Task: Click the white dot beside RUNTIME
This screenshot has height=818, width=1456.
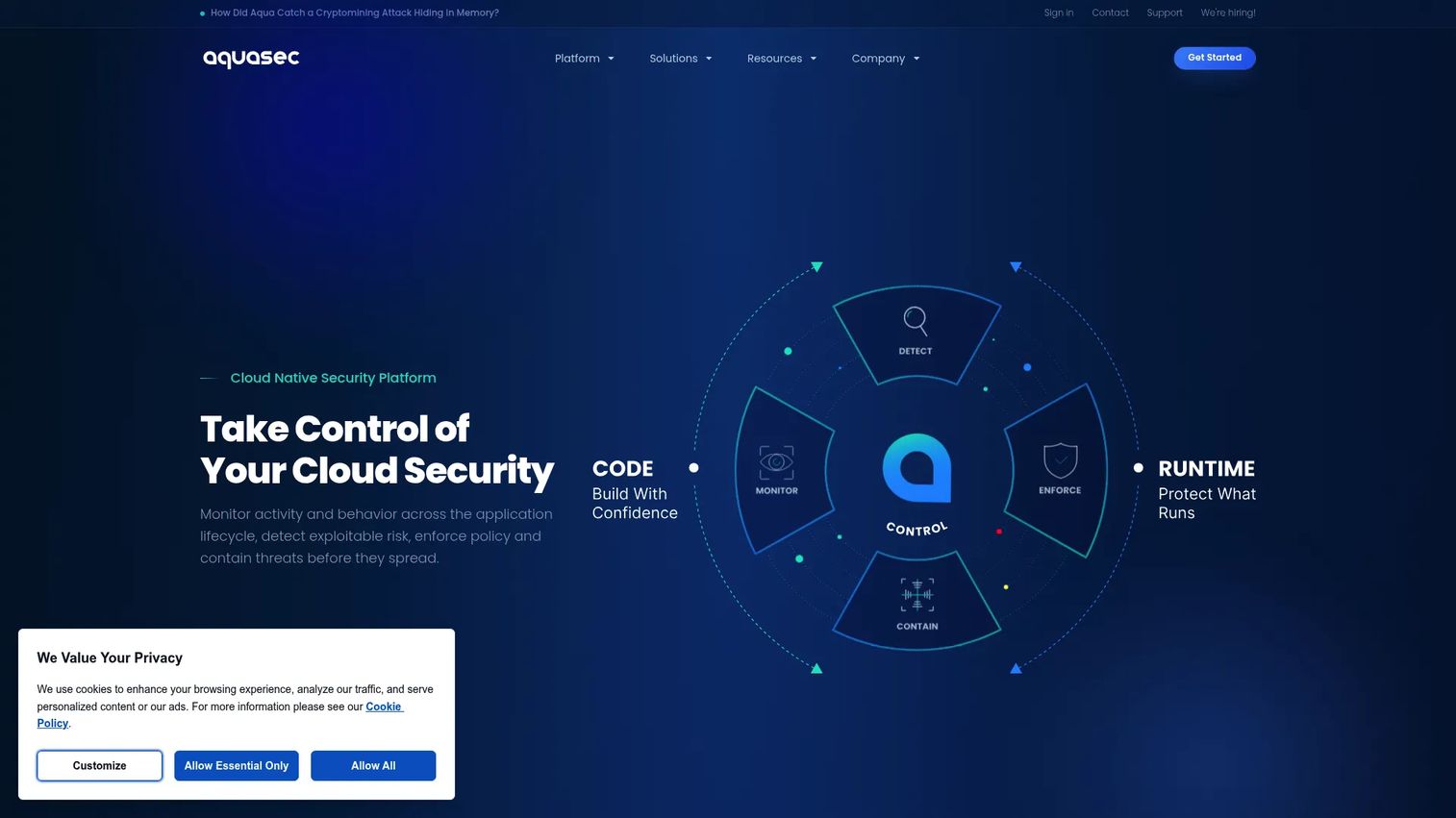Action: pyautogui.click(x=1139, y=468)
